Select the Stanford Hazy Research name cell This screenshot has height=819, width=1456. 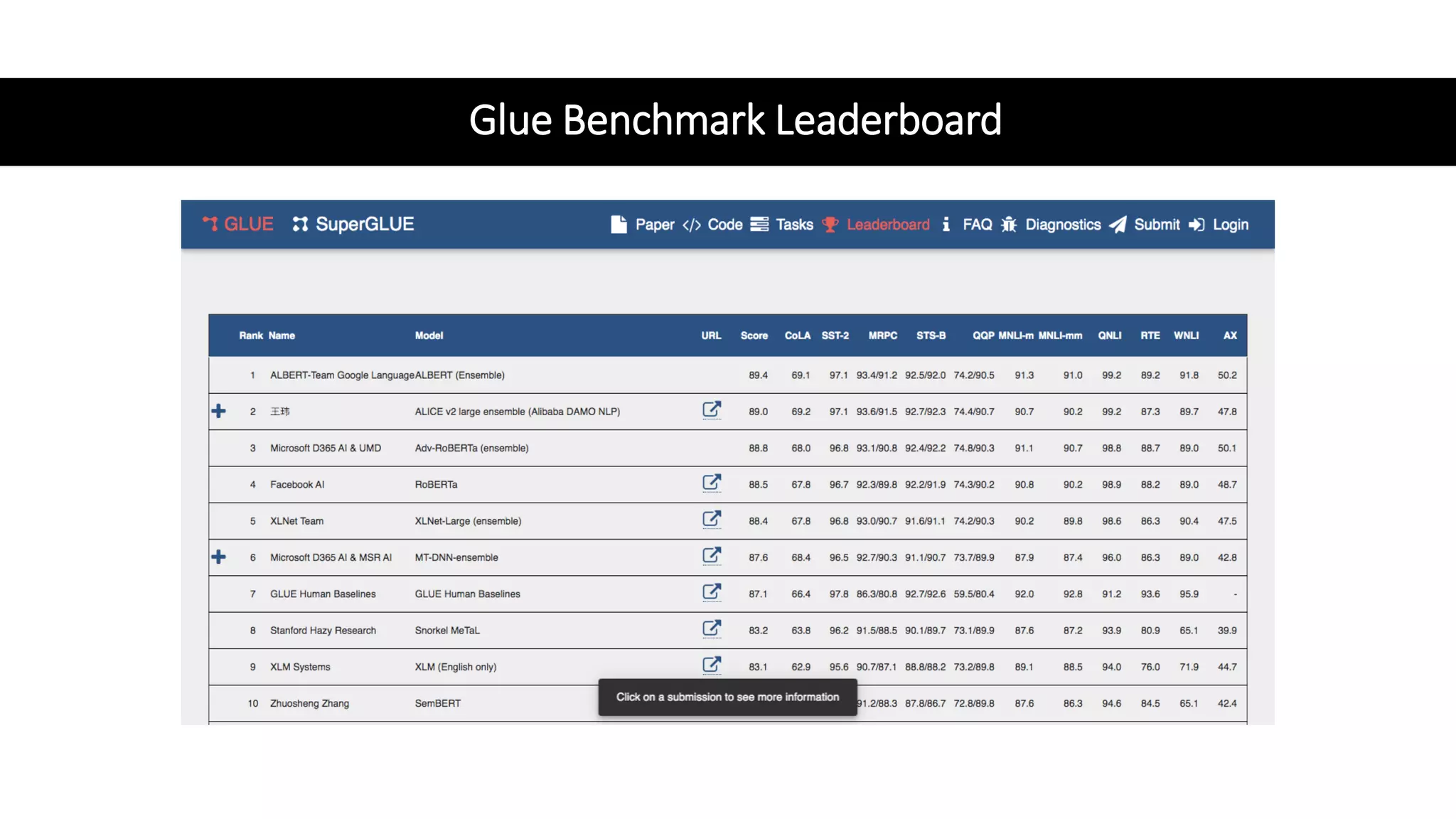click(x=323, y=631)
